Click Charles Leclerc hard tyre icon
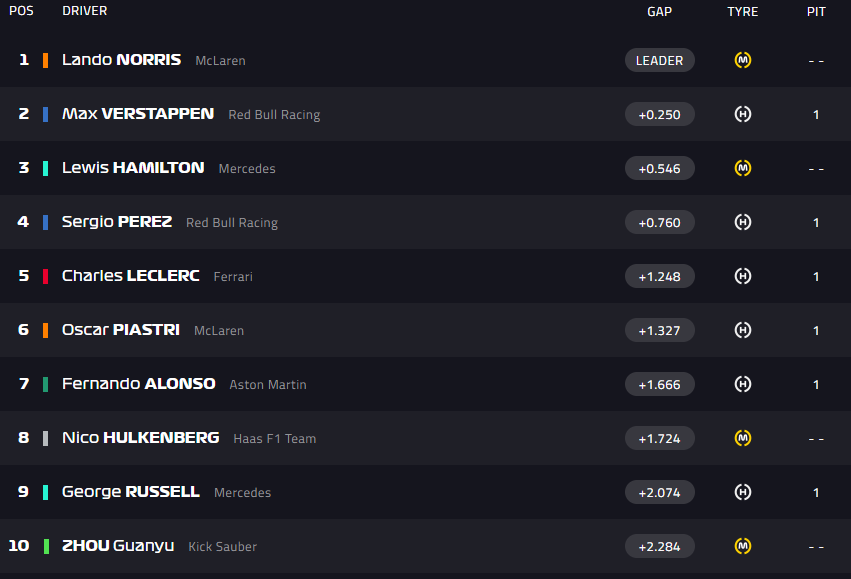The image size is (851, 579). [x=742, y=276]
